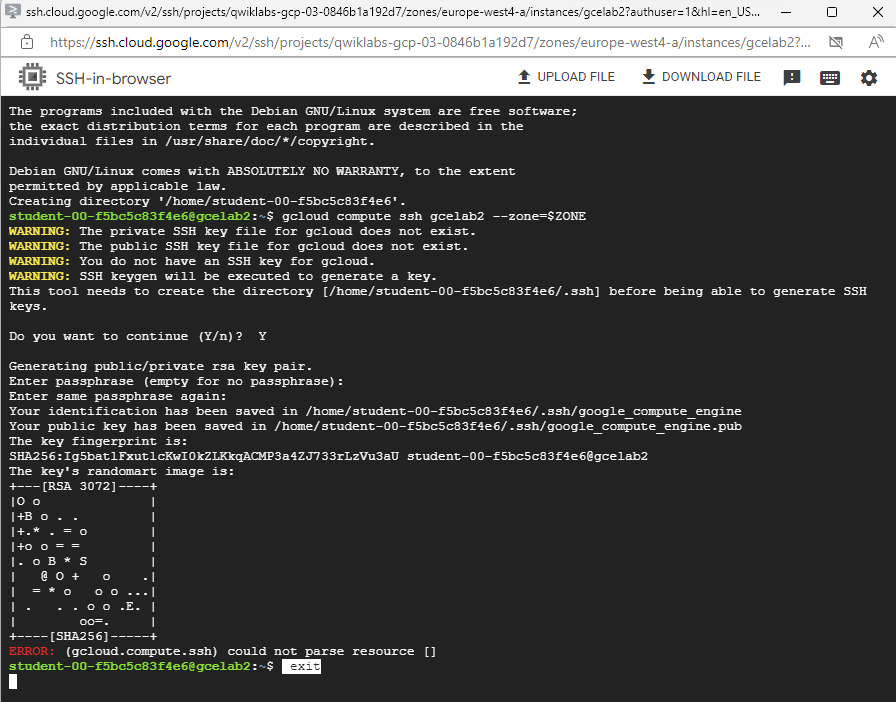Open the keyboard shortcuts icon
Image resolution: width=896 pixels, height=702 pixels.
(830, 78)
